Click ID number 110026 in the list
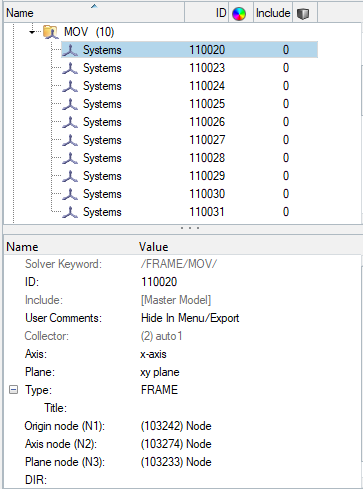Image resolution: width=363 pixels, height=489 pixels. pos(207,122)
